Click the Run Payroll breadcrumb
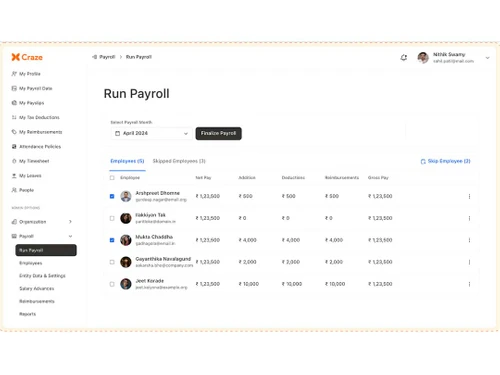 139,57
